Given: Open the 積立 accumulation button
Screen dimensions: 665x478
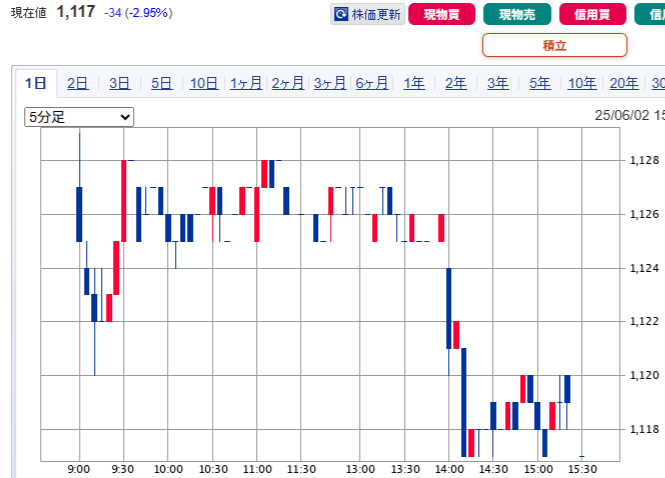Looking at the screenshot, I should tap(555, 45).
